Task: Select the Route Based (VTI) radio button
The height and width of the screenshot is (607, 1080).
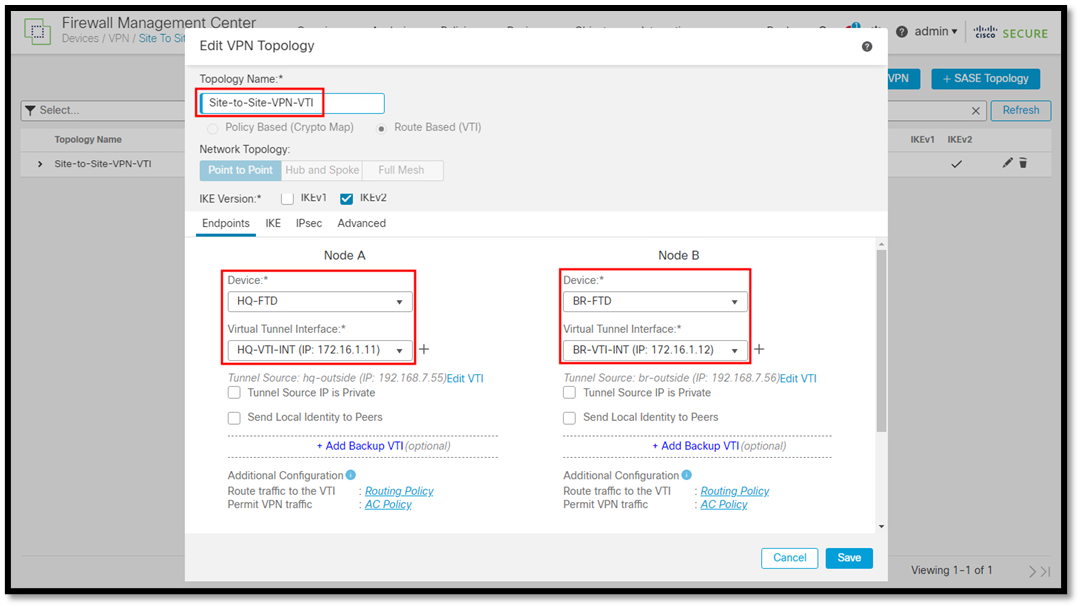Action: [381, 128]
